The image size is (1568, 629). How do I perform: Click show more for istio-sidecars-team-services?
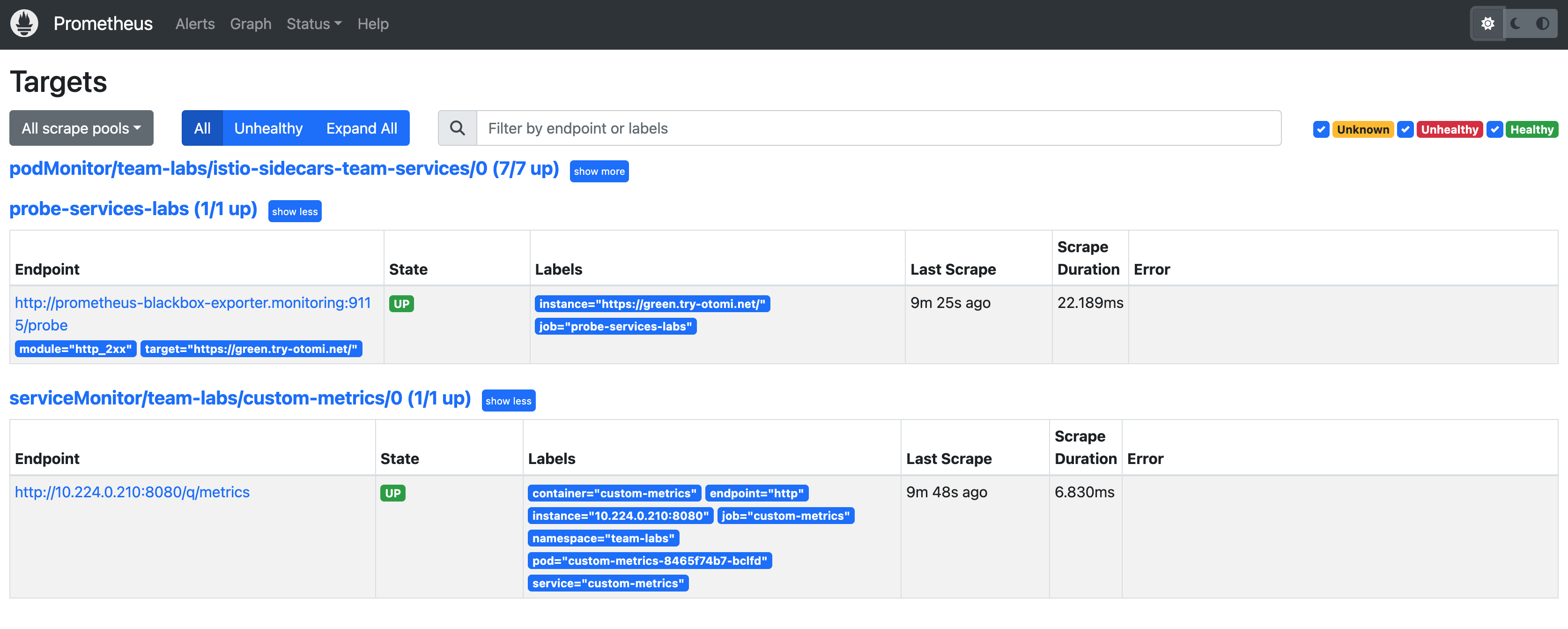pyautogui.click(x=598, y=170)
